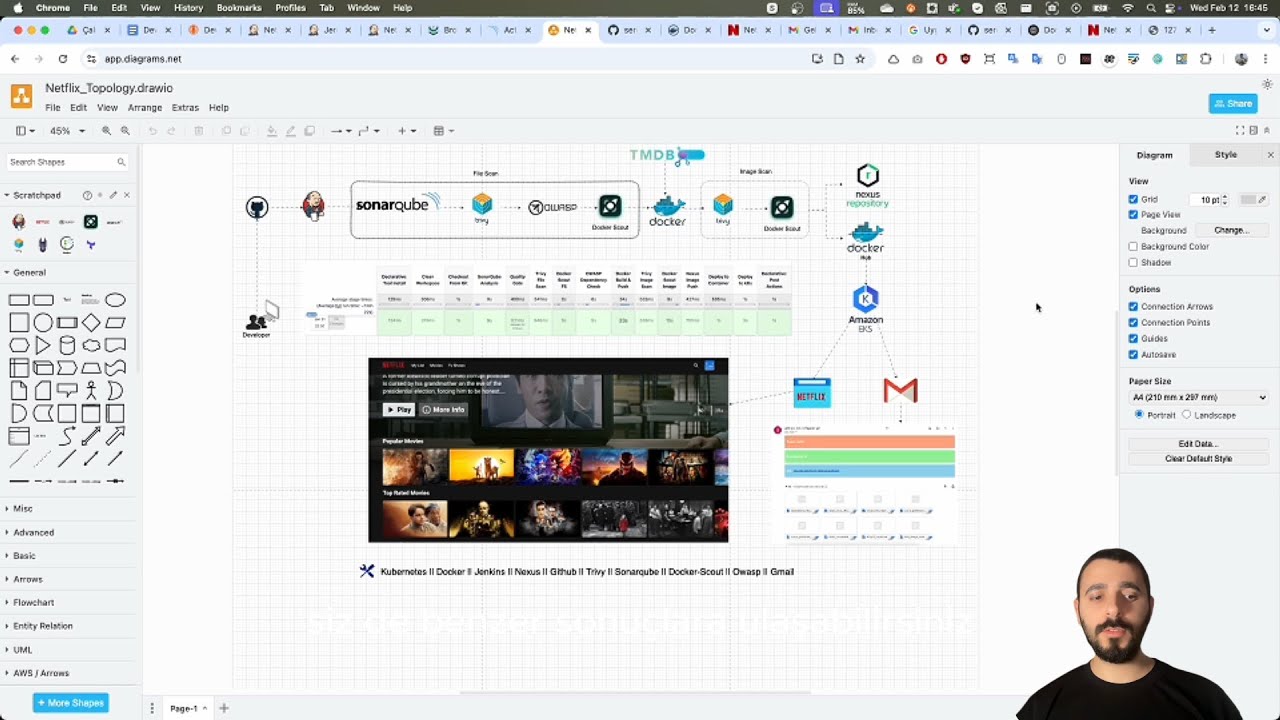Disable the Connection Arrows checkbox

[x=1133, y=306]
